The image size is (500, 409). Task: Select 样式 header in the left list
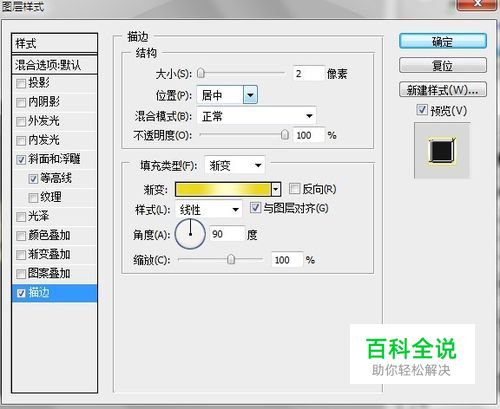click(54, 43)
